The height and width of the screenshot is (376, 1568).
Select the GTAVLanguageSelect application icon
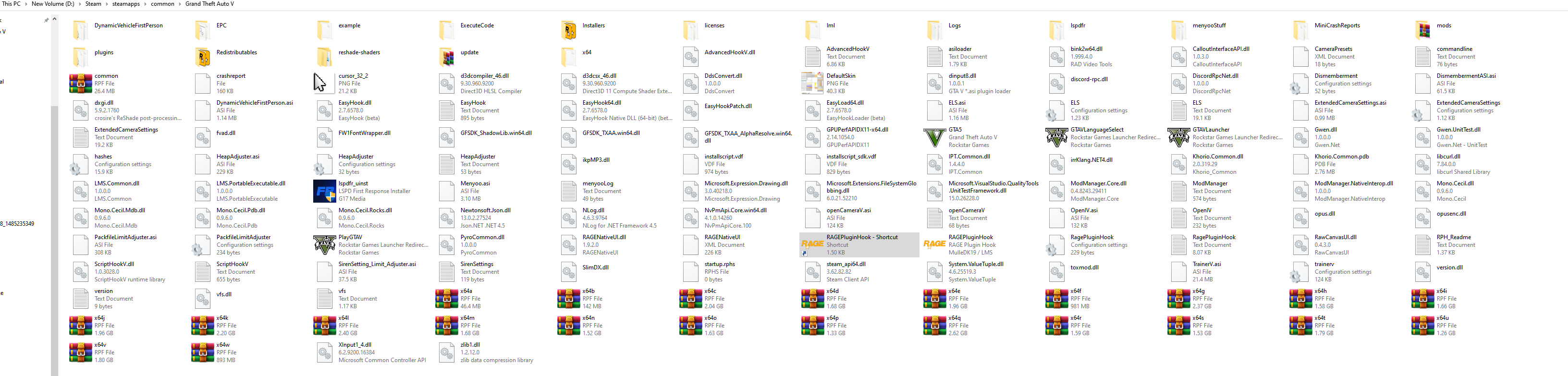tap(1057, 137)
